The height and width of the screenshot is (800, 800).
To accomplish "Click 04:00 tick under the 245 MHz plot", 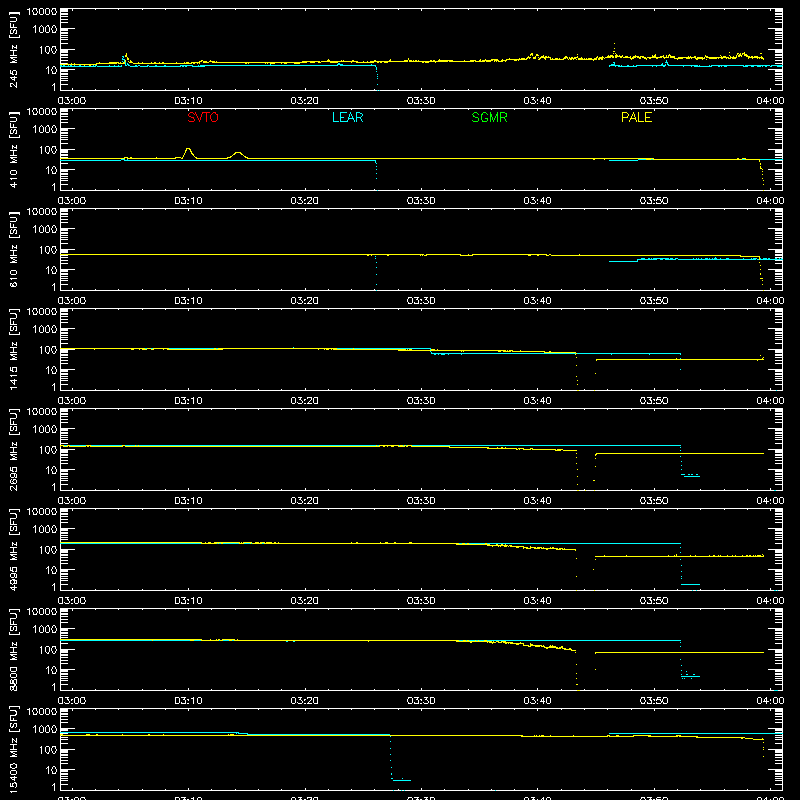I will coord(770,101).
